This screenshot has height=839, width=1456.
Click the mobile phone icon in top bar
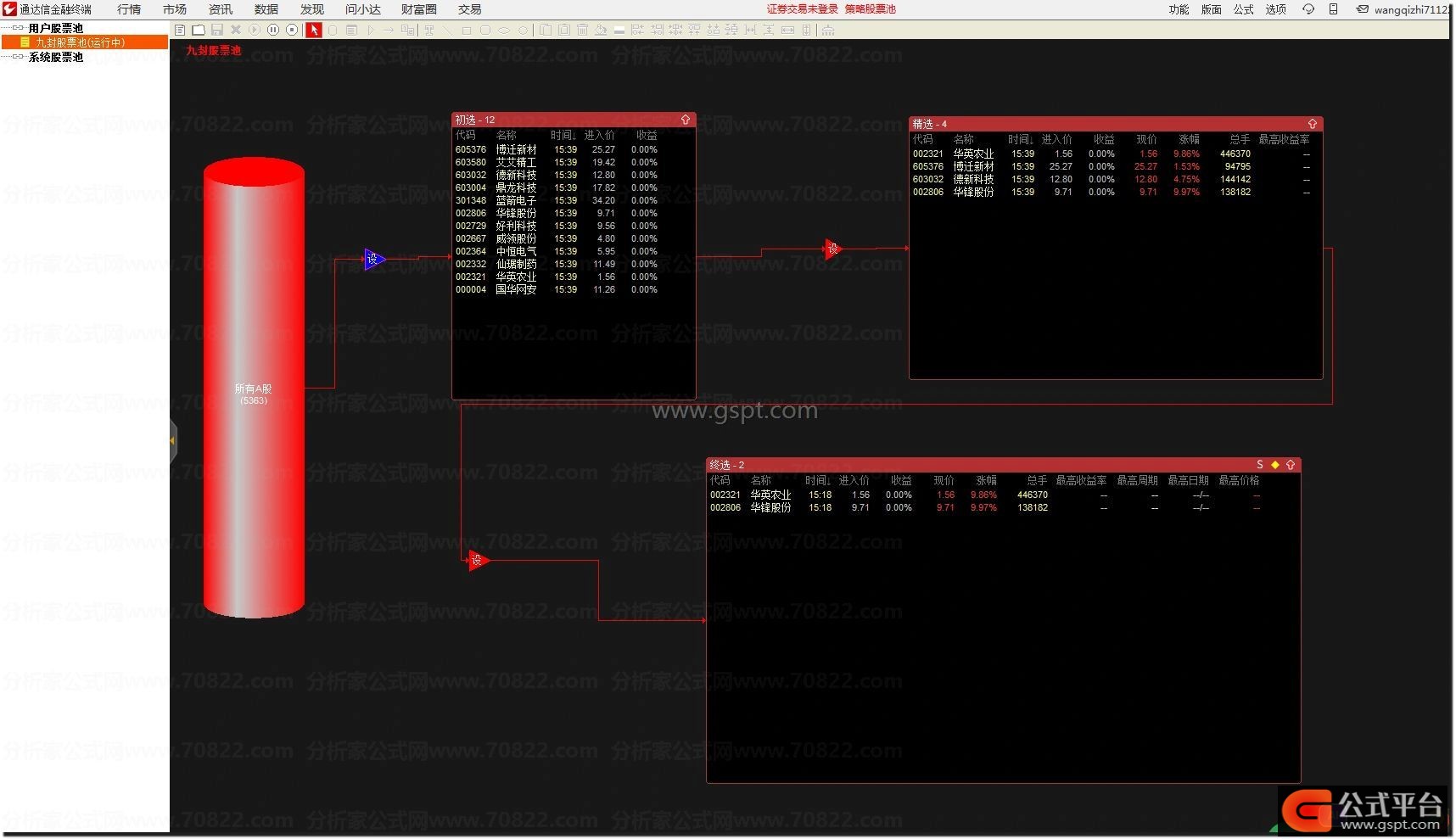[1333, 9]
